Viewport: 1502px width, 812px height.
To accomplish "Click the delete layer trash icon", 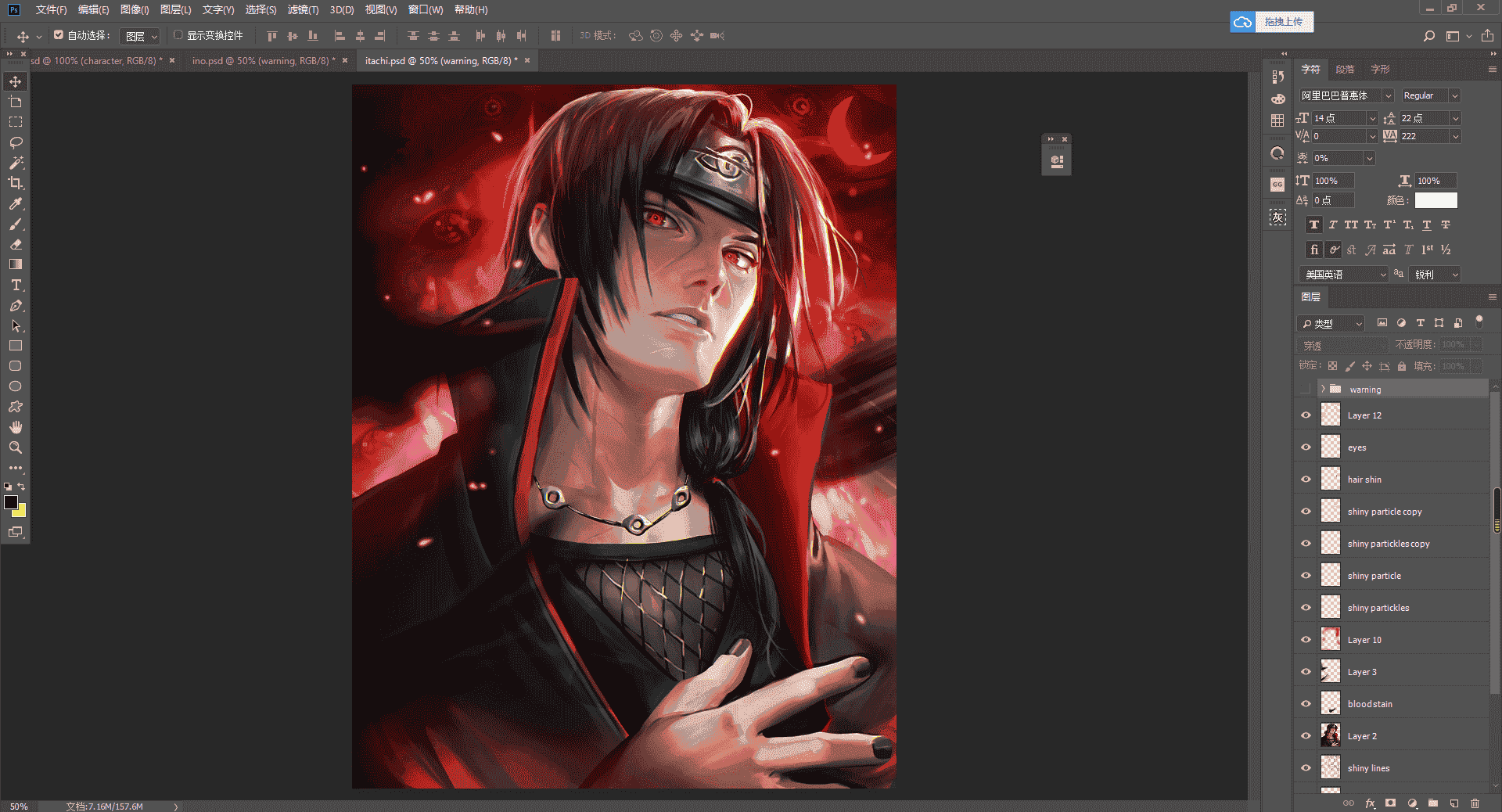I will 1475,803.
